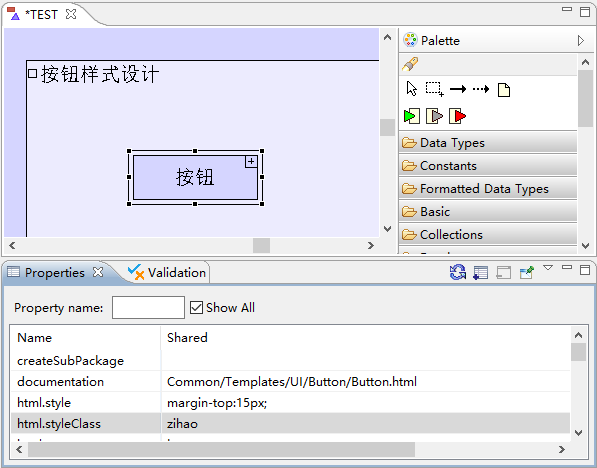Close the Properties tab
Screen dimensions: 597x468
point(98,272)
